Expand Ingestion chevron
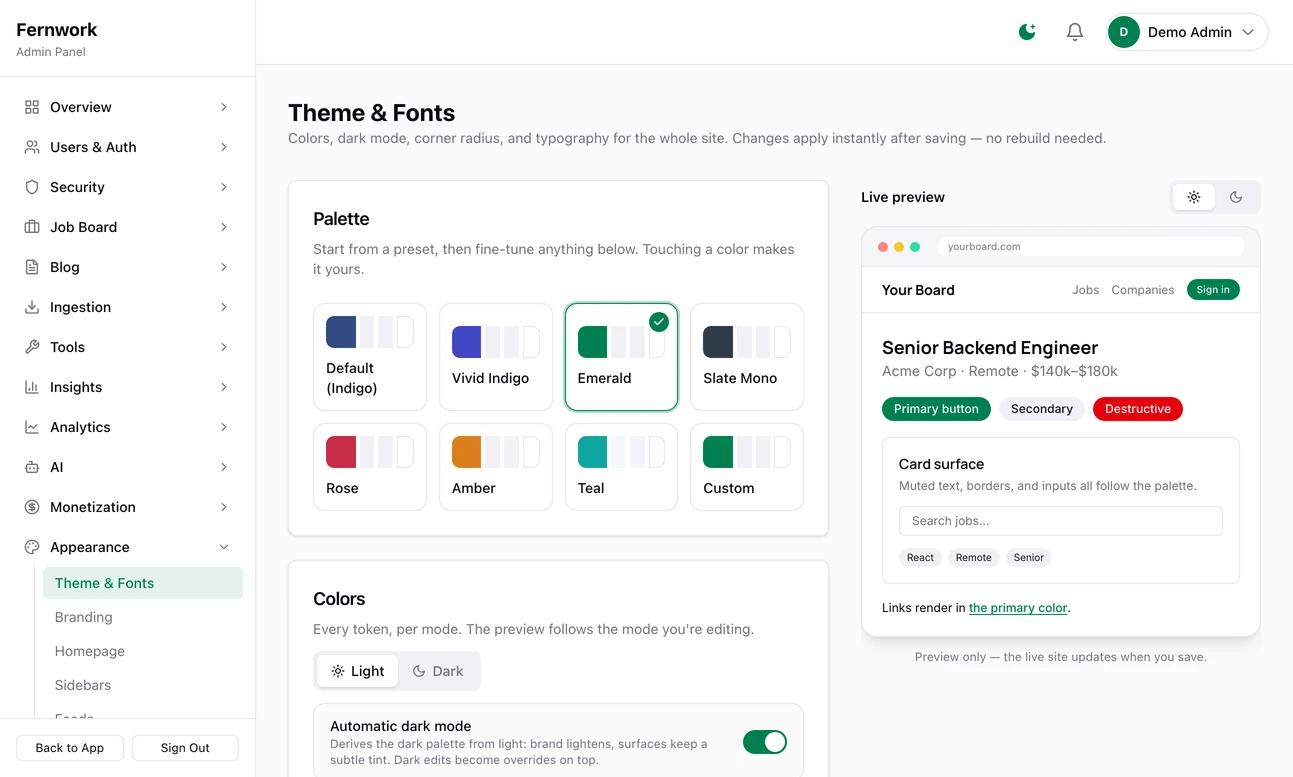1293x777 pixels. coord(224,307)
